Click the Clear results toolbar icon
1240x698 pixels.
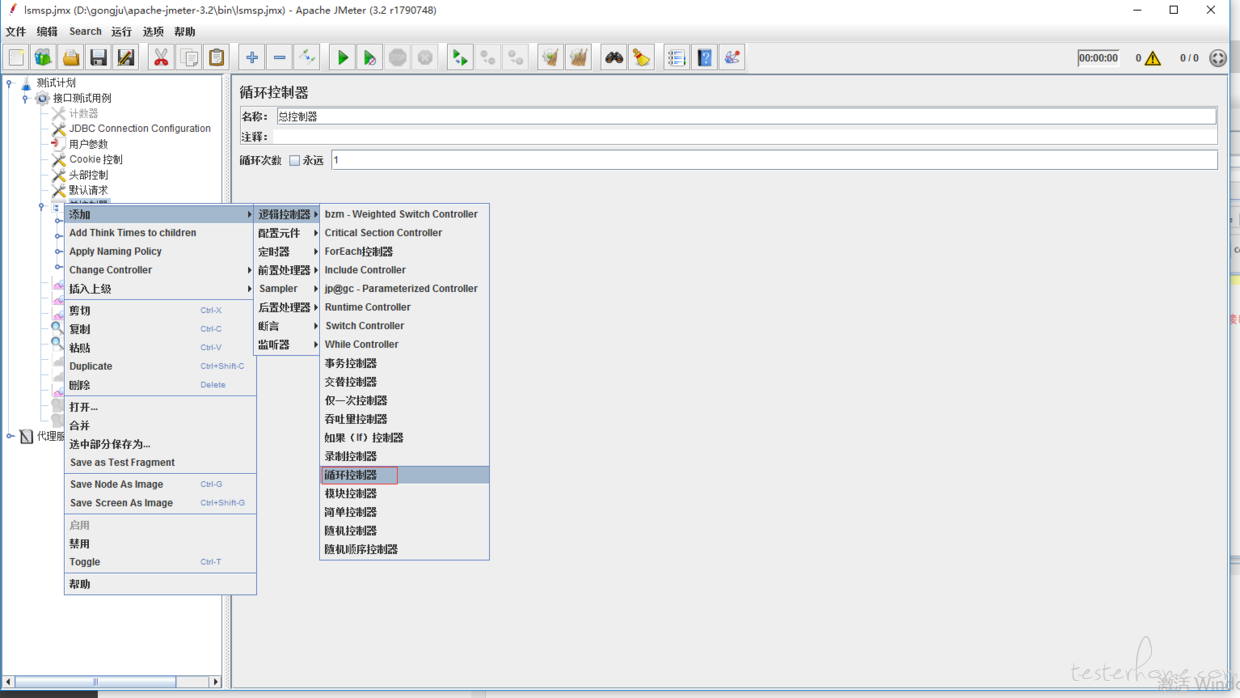tap(551, 58)
